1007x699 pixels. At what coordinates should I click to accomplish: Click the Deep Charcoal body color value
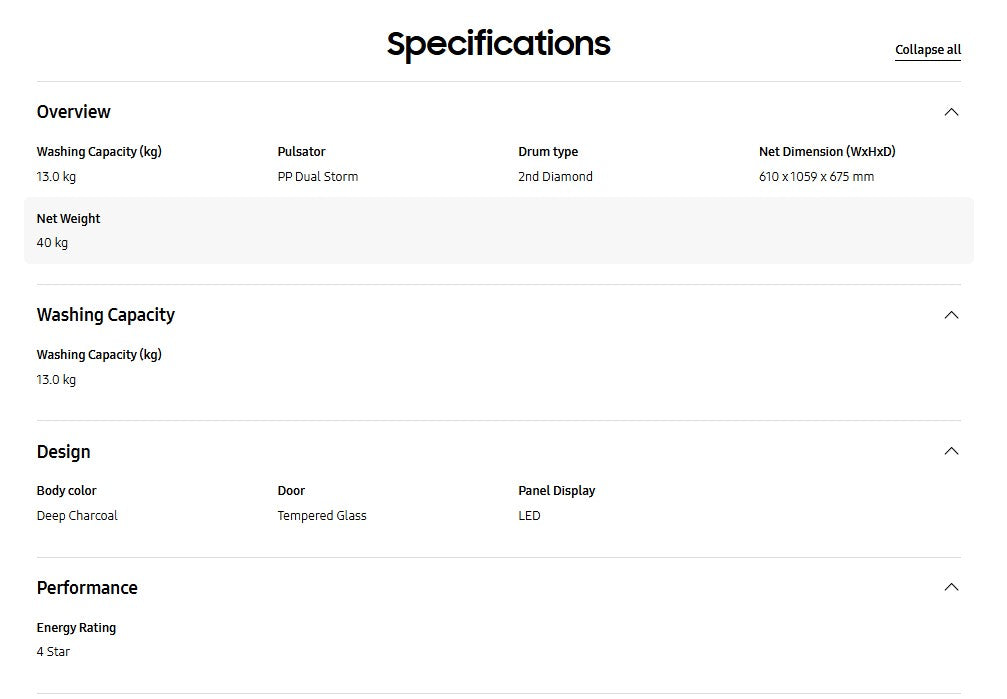tap(77, 516)
